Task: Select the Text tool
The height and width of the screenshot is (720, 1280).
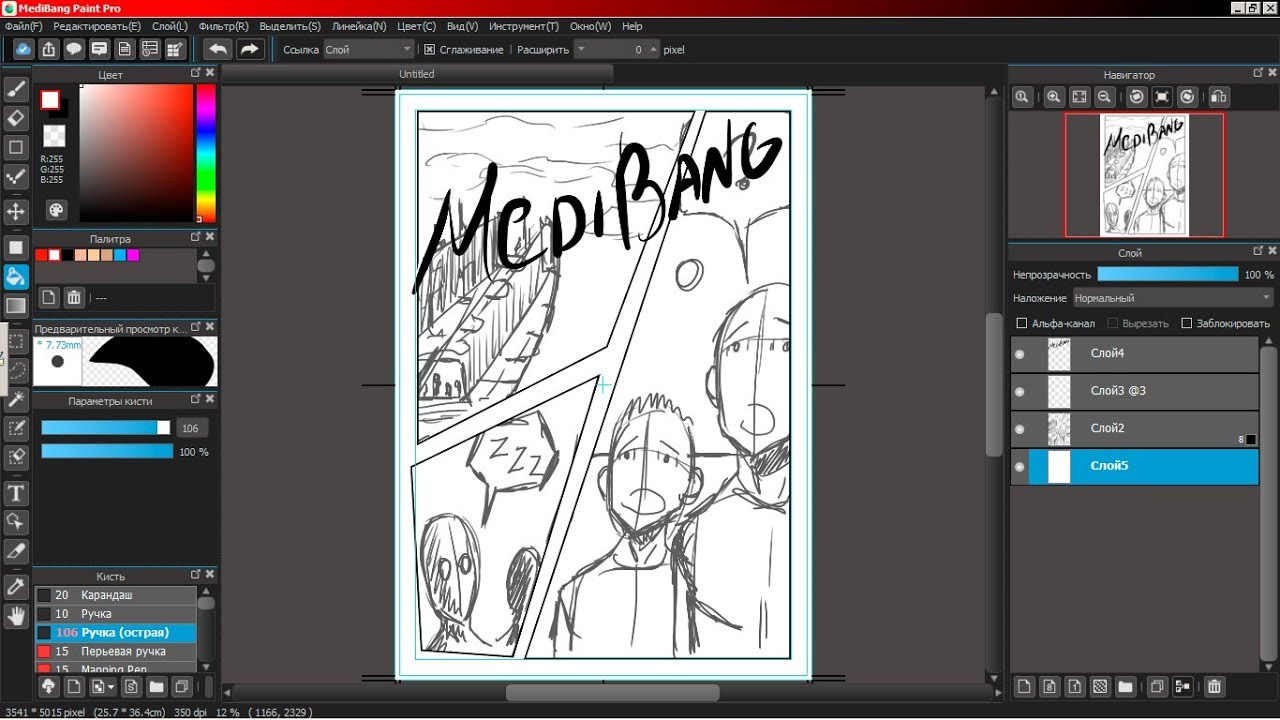Action: coord(16,492)
